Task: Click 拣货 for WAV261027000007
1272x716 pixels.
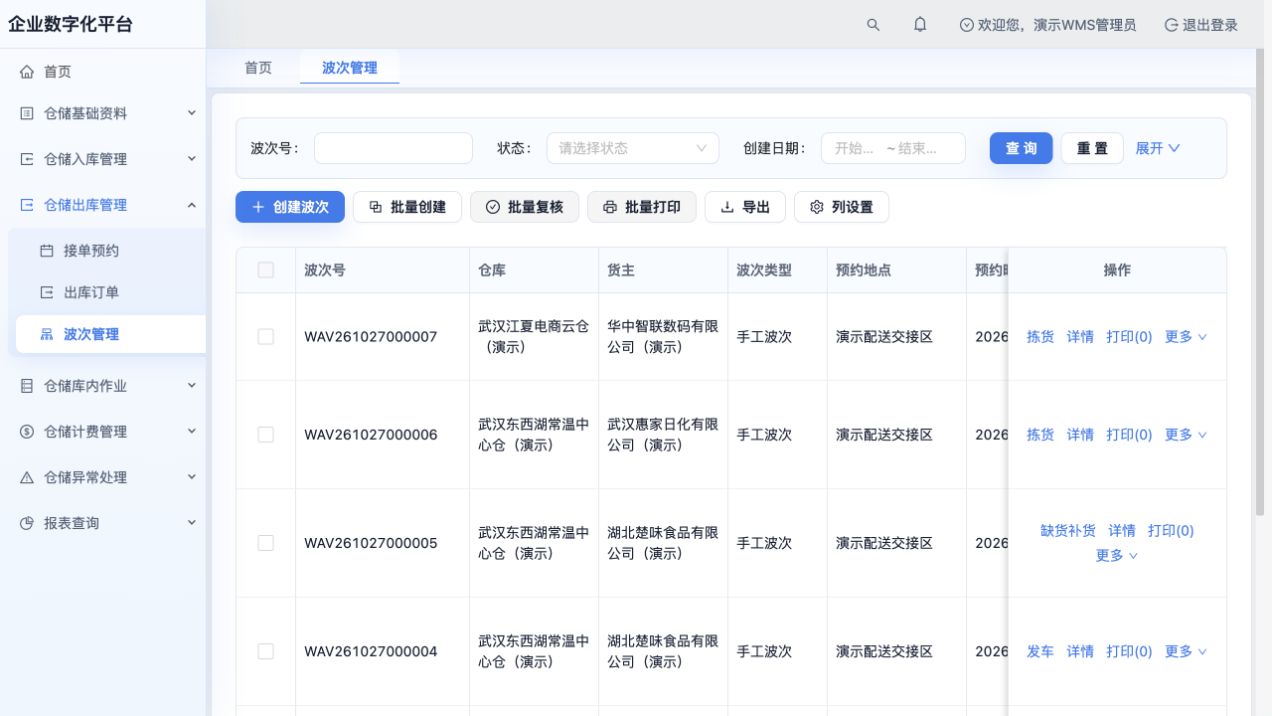Action: pos(1040,337)
